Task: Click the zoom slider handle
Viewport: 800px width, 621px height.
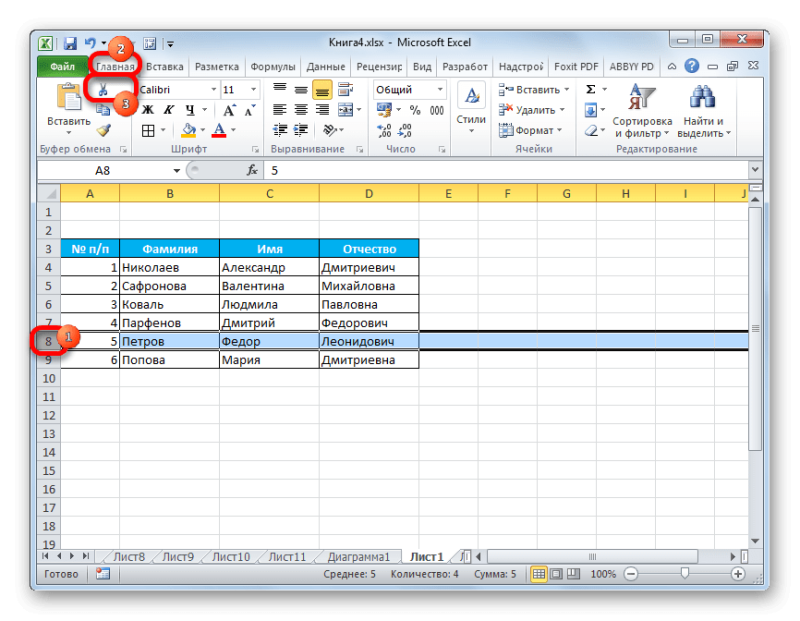Action: point(685,574)
